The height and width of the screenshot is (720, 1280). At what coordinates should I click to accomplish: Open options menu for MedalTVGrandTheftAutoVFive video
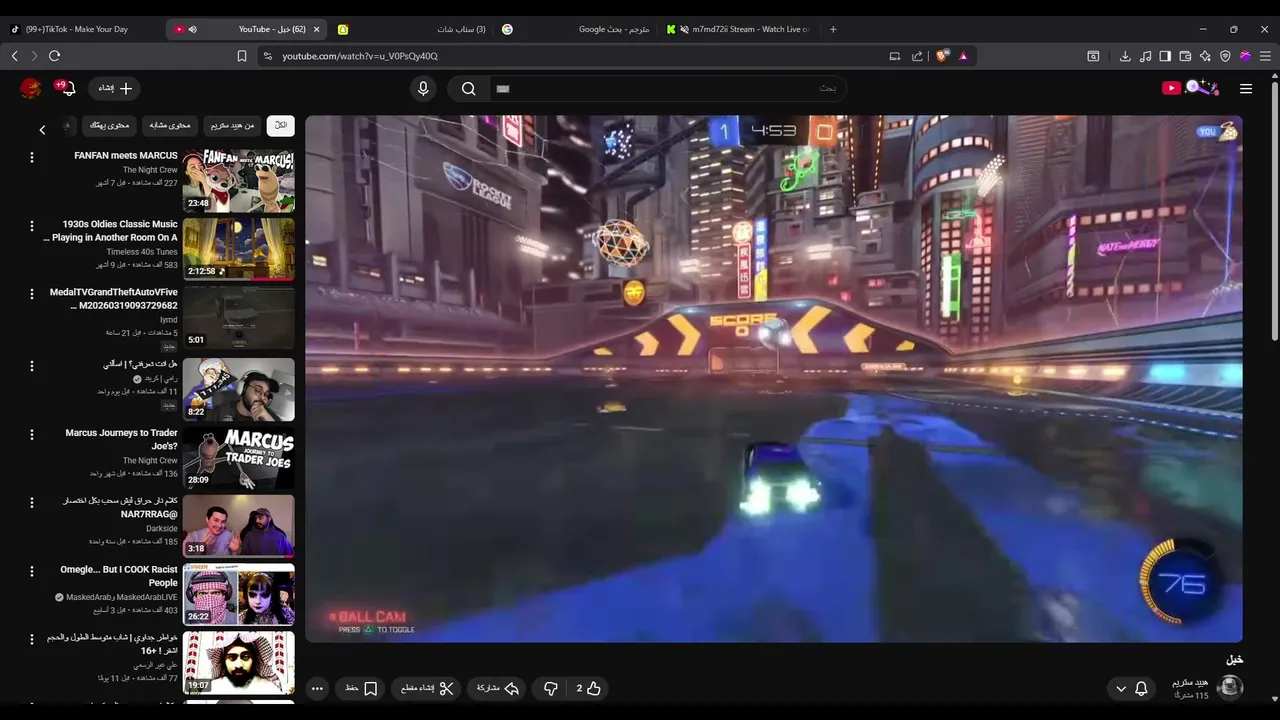pyautogui.click(x=32, y=295)
